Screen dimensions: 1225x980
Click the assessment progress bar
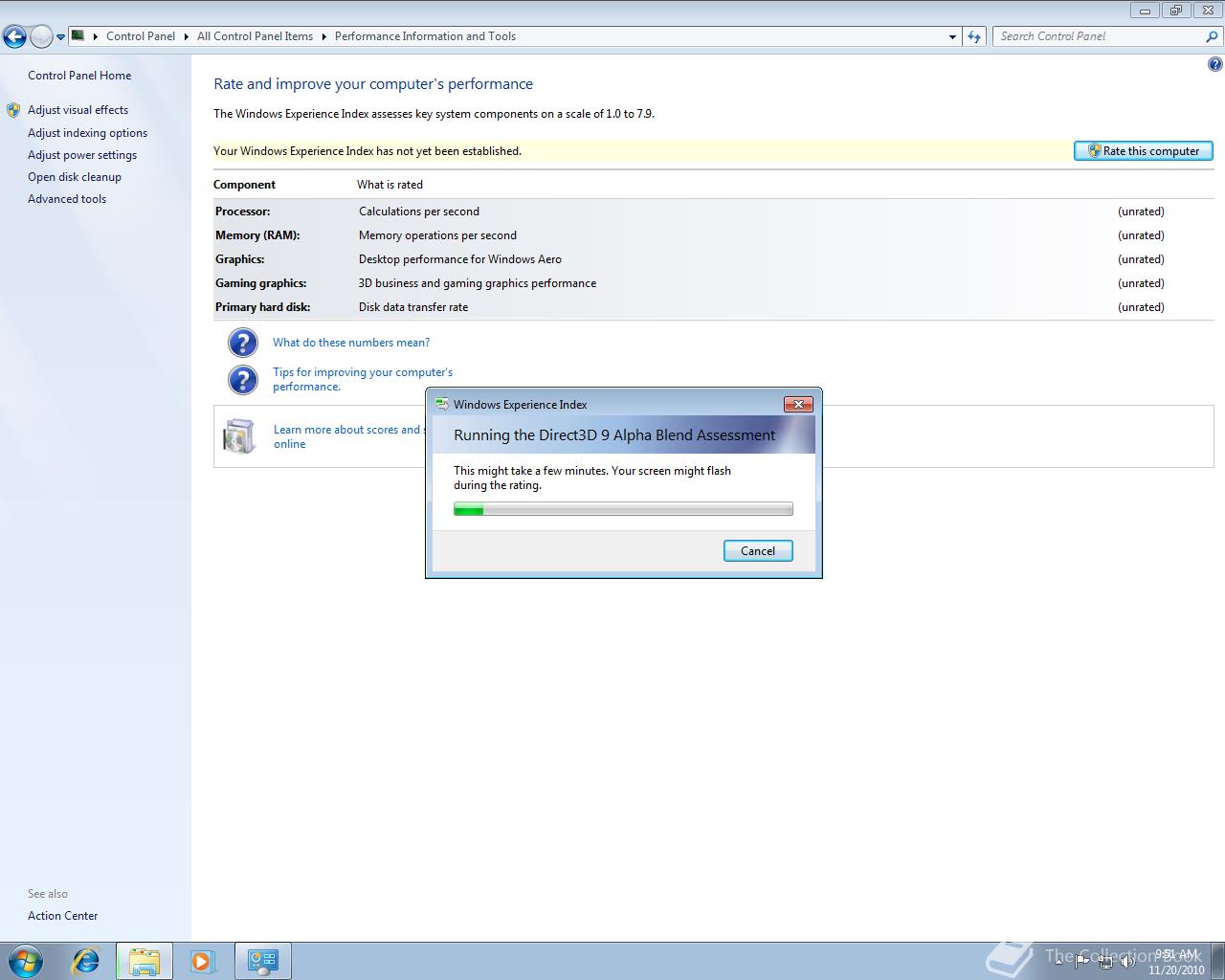pos(623,509)
